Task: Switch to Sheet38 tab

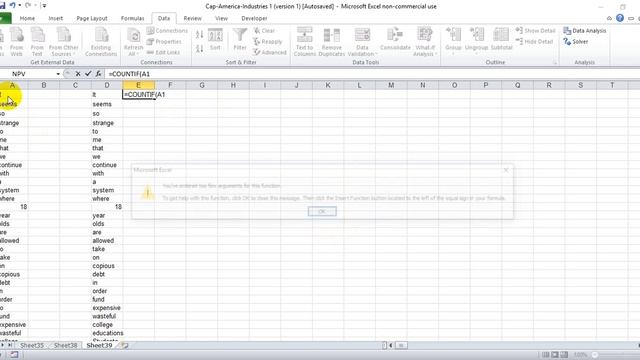Action: click(x=65, y=345)
